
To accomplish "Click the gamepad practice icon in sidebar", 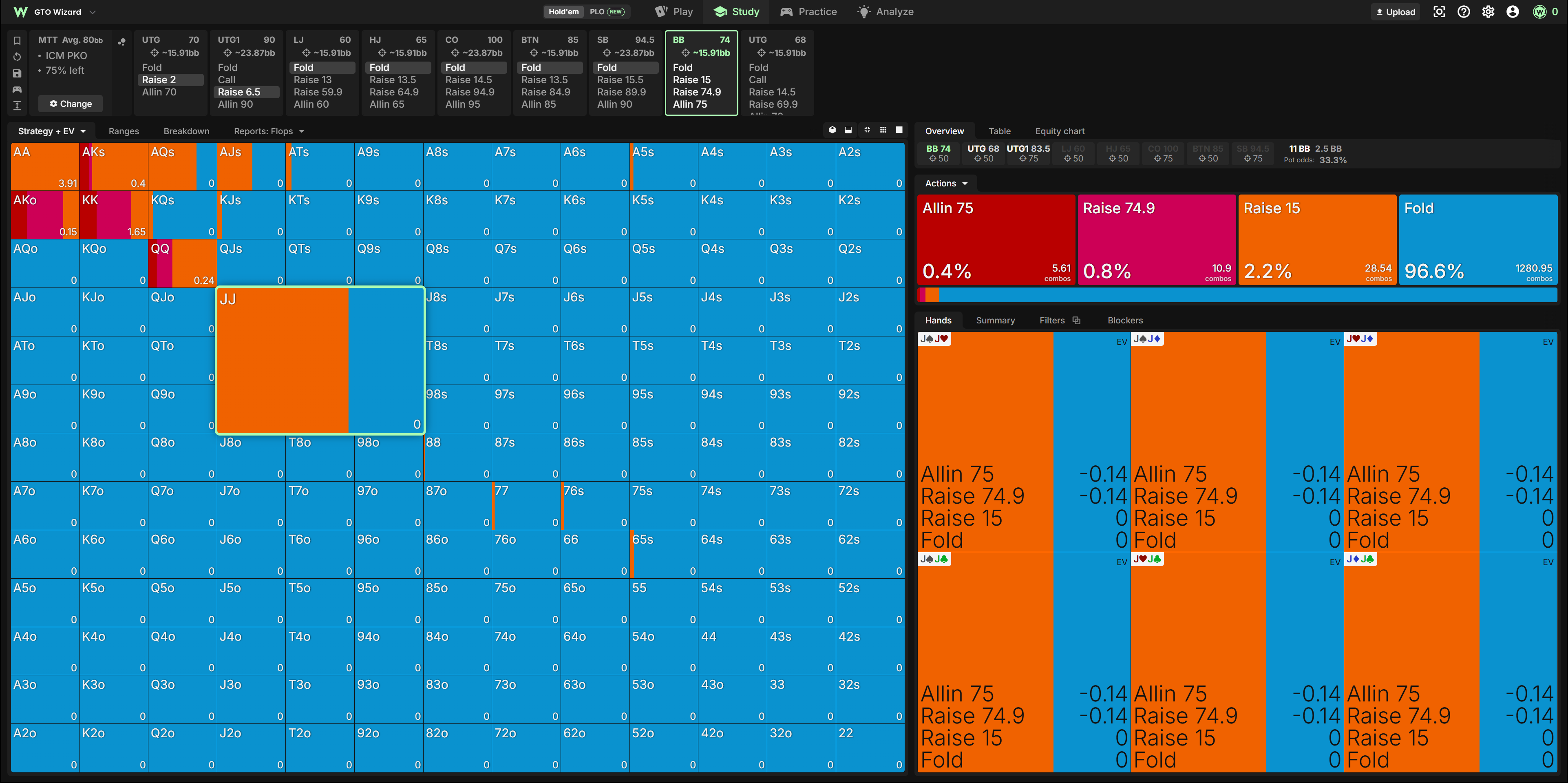I will click(17, 89).
